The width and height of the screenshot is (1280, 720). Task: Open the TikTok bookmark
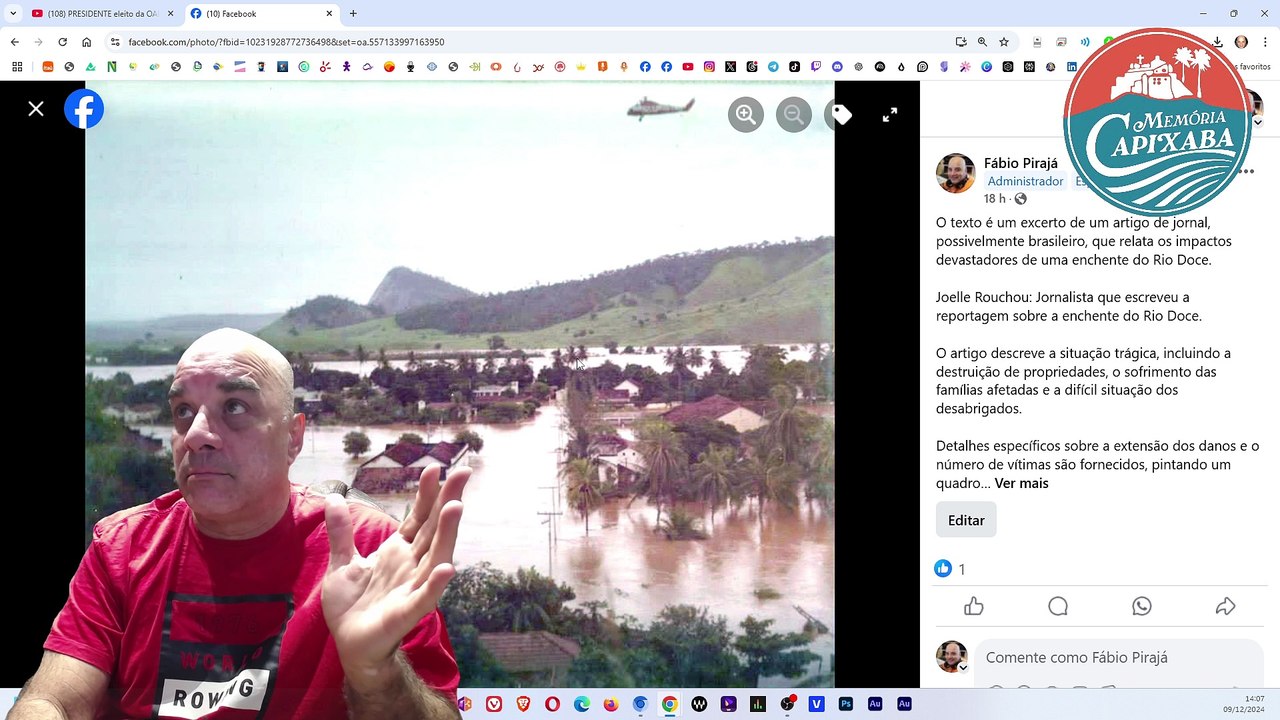(794, 67)
